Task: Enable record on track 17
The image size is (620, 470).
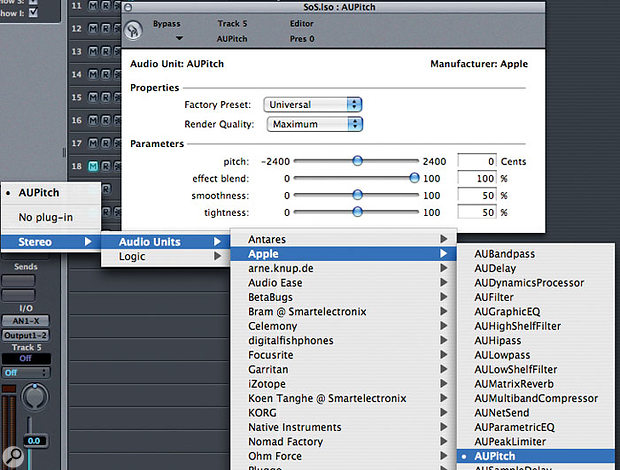Action: [x=106, y=143]
